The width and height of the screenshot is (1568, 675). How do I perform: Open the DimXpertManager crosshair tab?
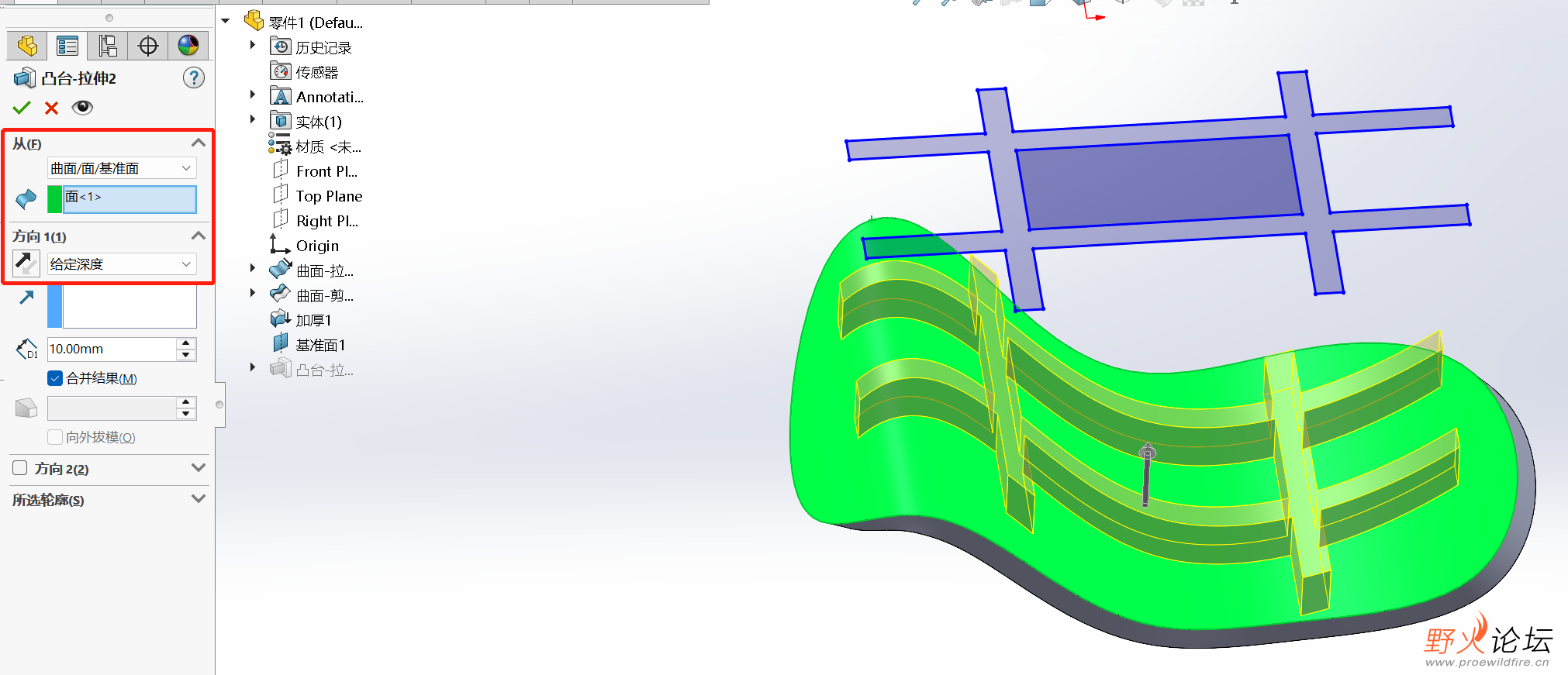[148, 46]
